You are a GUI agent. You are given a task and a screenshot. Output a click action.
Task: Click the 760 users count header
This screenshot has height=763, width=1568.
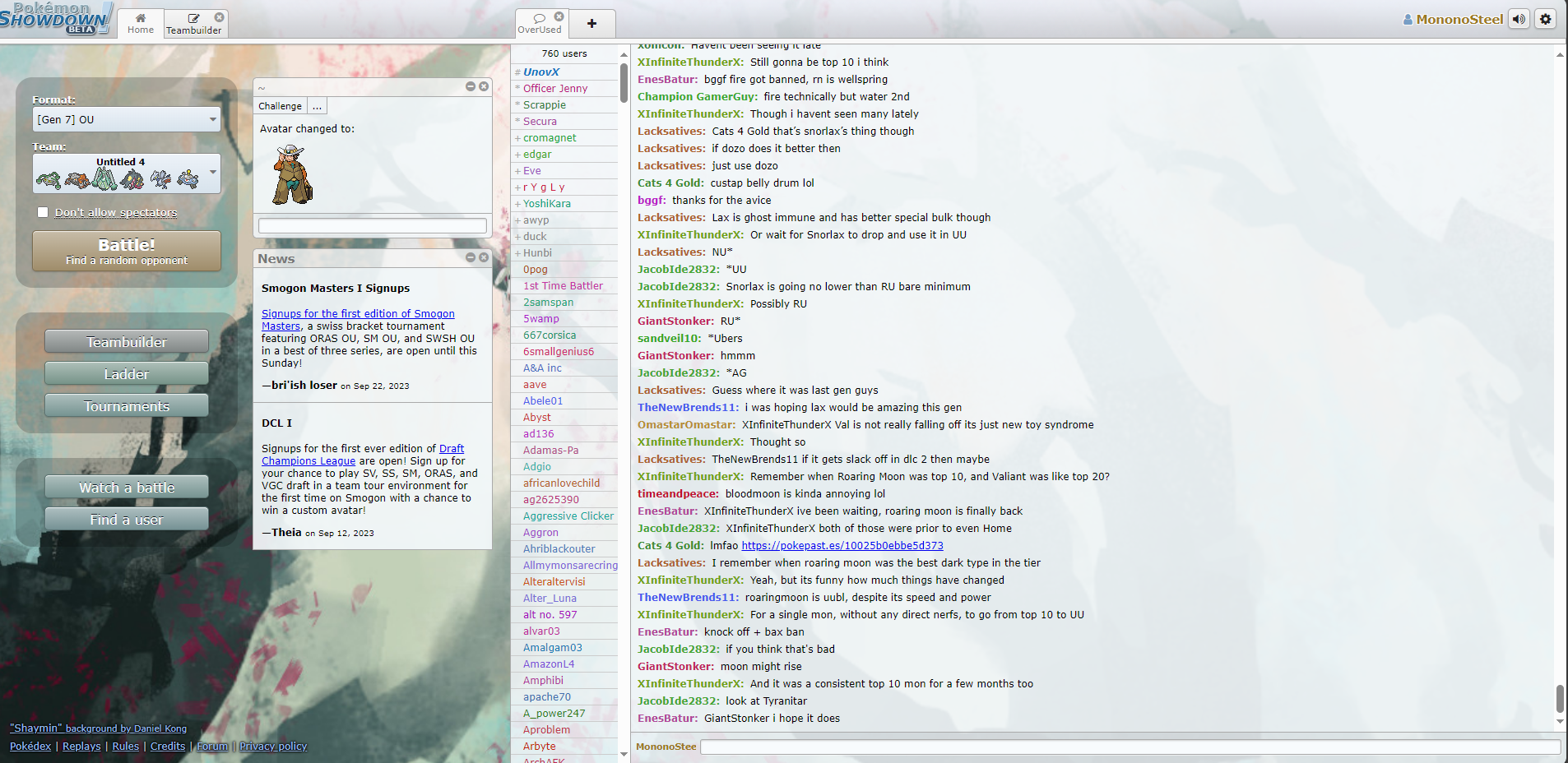[x=564, y=53]
